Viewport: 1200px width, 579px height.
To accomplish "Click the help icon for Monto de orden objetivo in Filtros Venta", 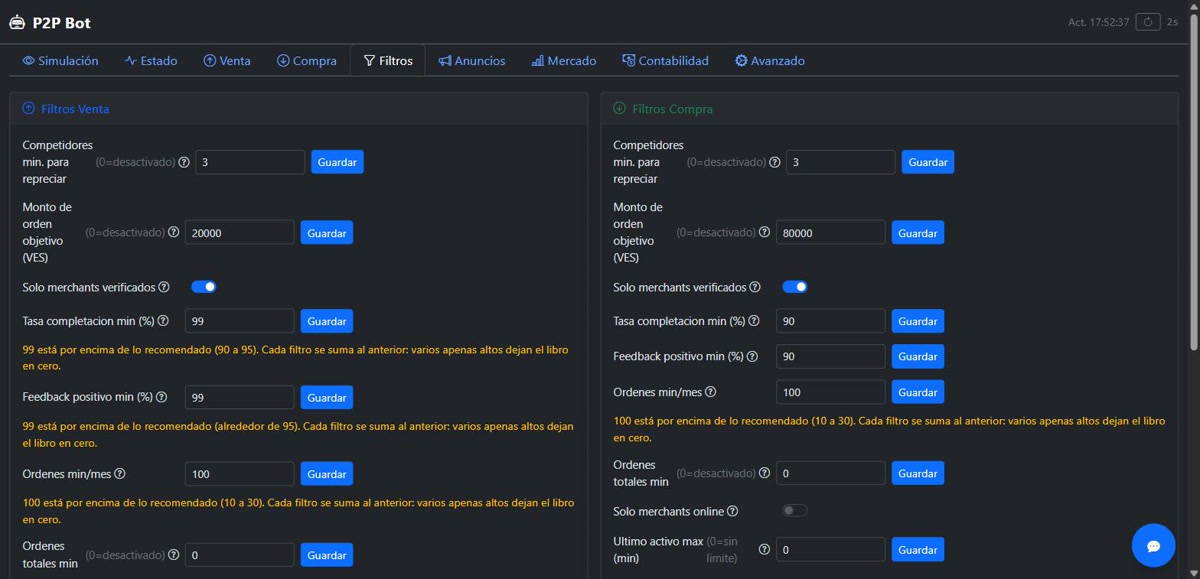I will [x=173, y=232].
